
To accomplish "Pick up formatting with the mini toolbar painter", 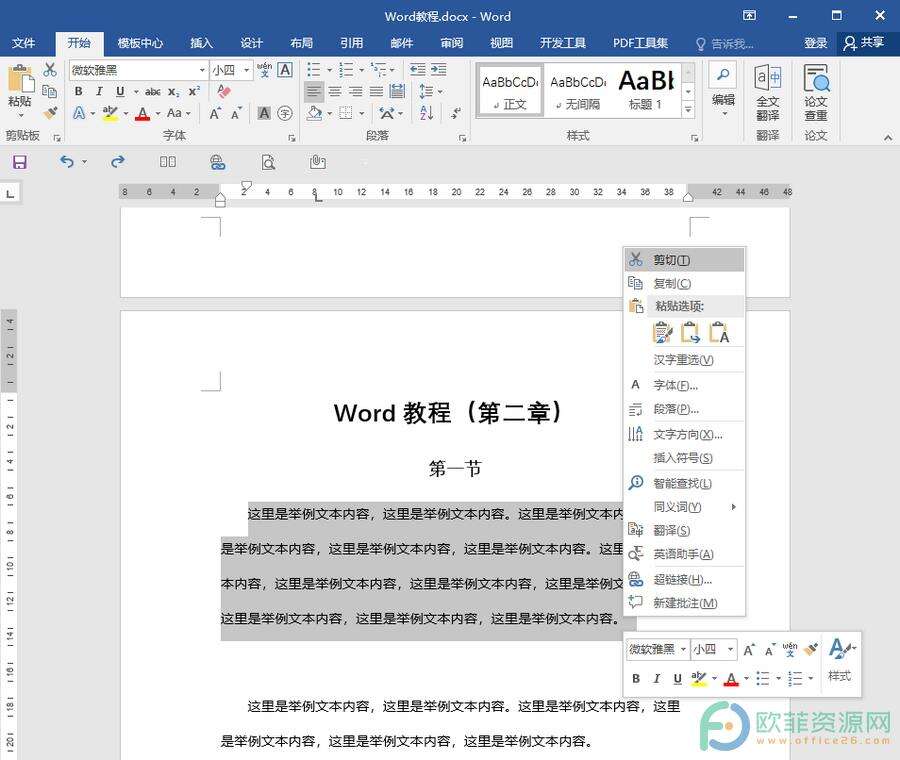I will tap(810, 649).
